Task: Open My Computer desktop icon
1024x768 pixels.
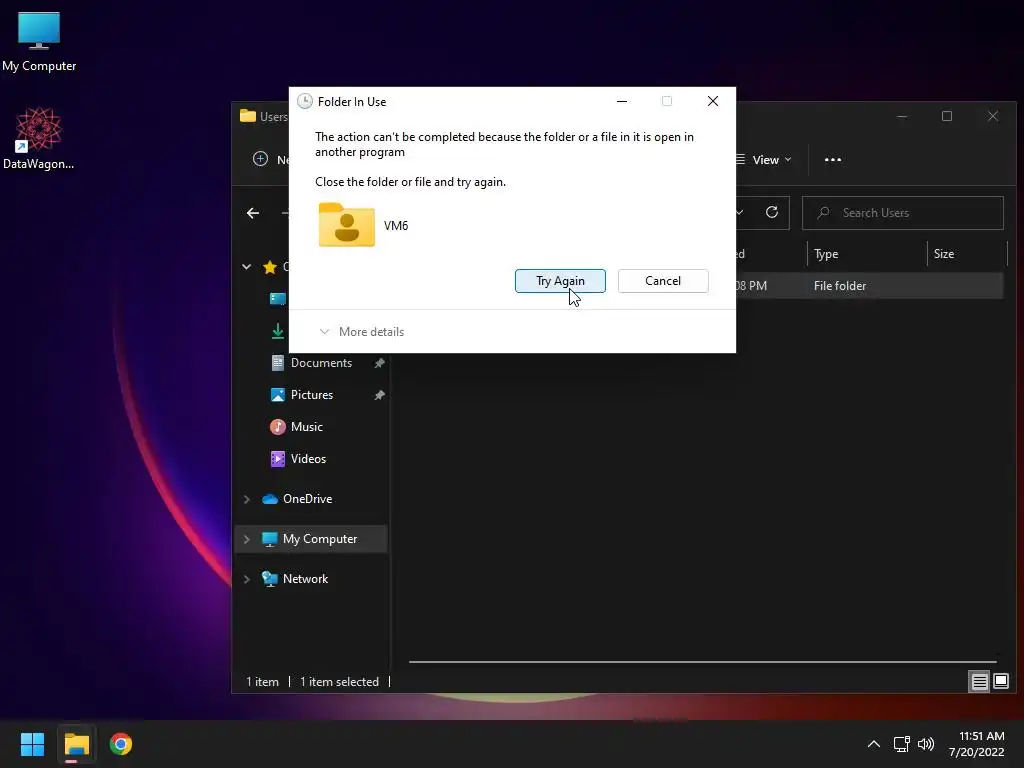Action: point(39,41)
